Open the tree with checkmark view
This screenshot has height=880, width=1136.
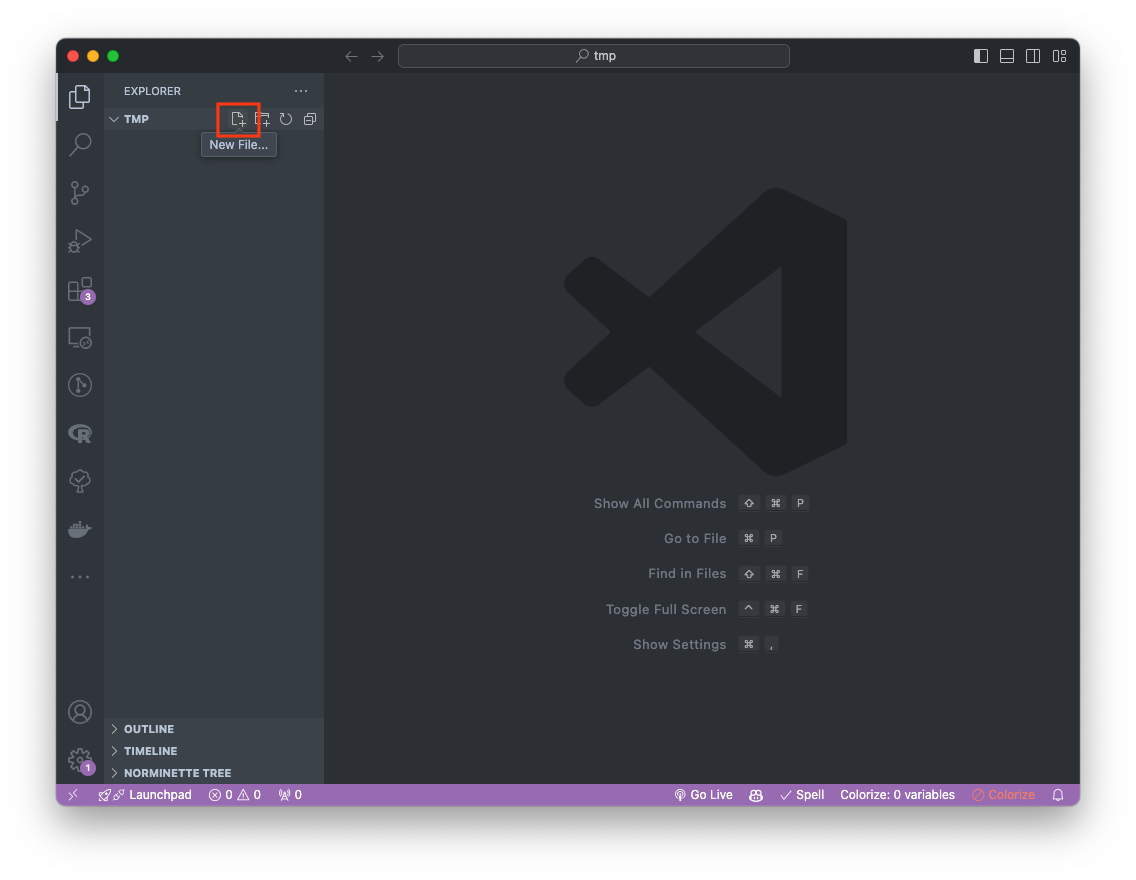(x=80, y=481)
